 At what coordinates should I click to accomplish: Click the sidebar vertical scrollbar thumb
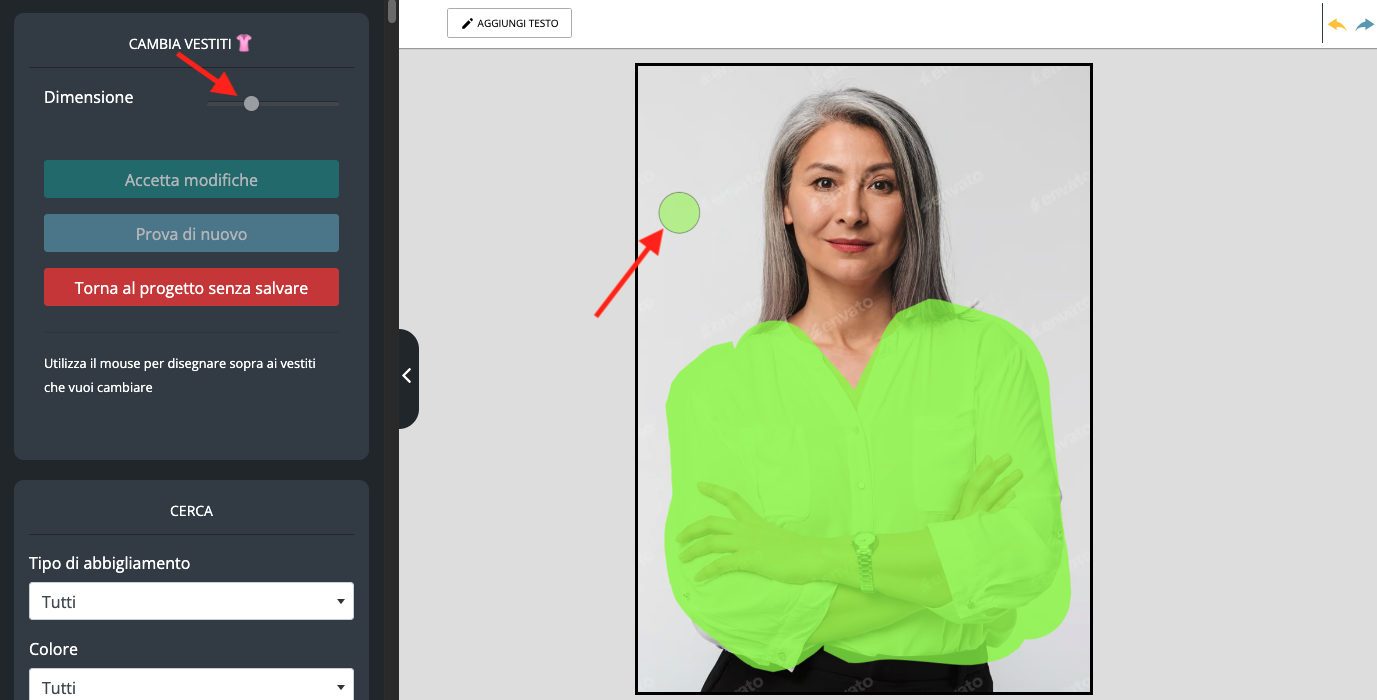pos(392,11)
